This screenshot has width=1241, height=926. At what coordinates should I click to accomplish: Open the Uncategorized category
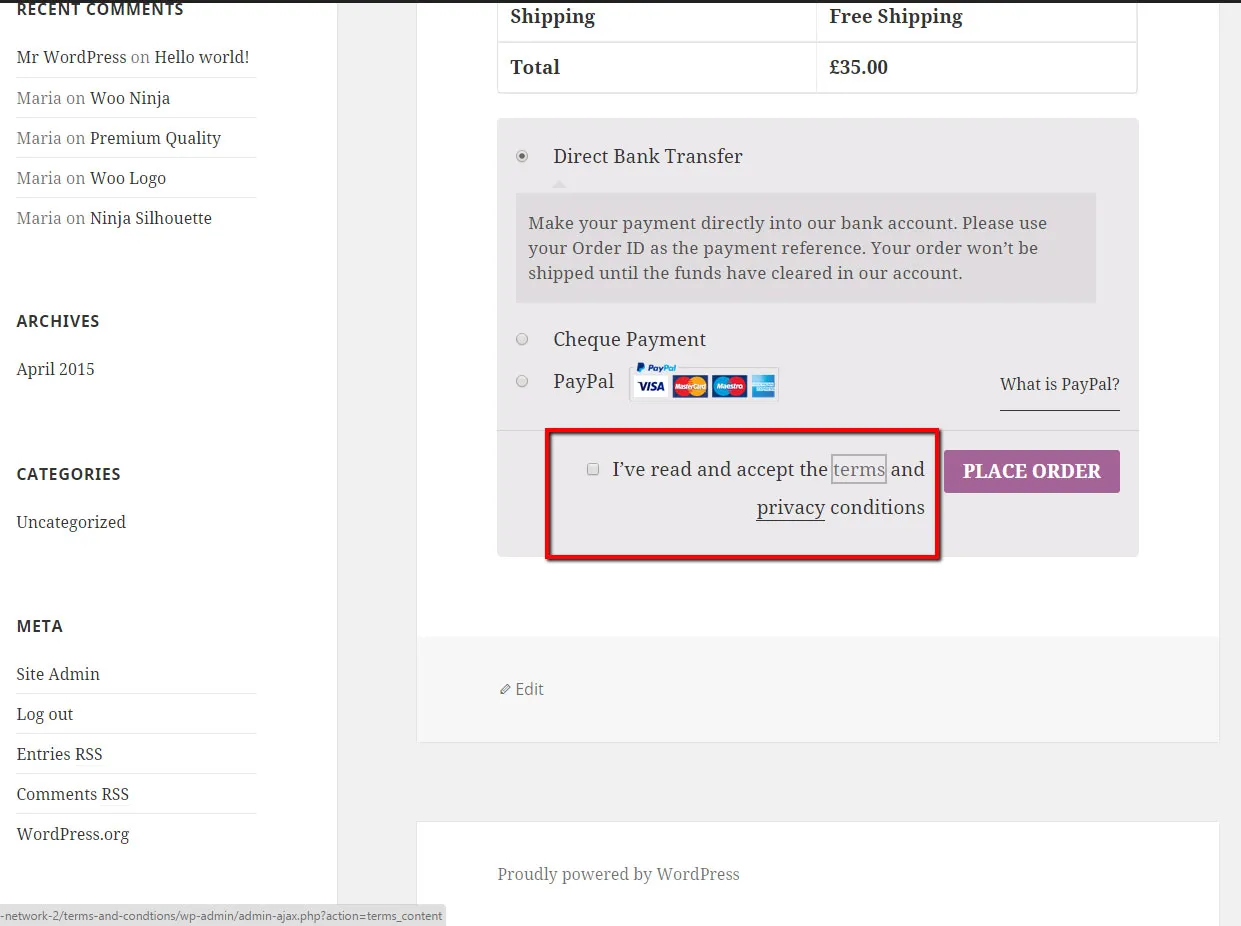pyautogui.click(x=70, y=521)
